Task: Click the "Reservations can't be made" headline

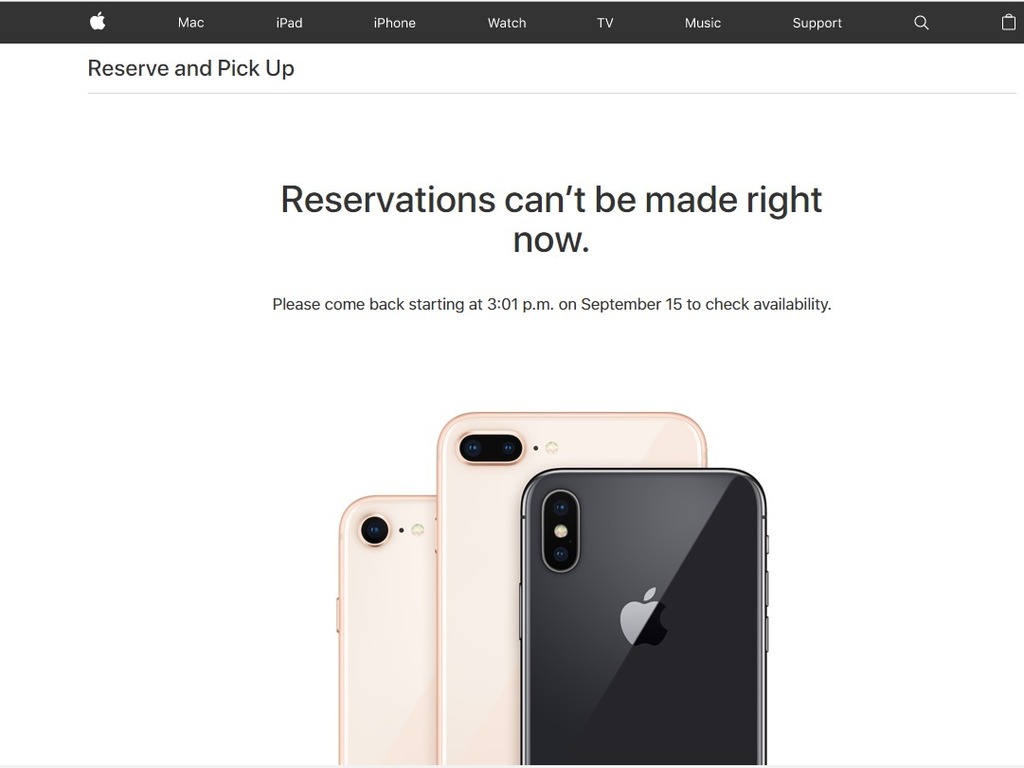Action: click(x=551, y=219)
